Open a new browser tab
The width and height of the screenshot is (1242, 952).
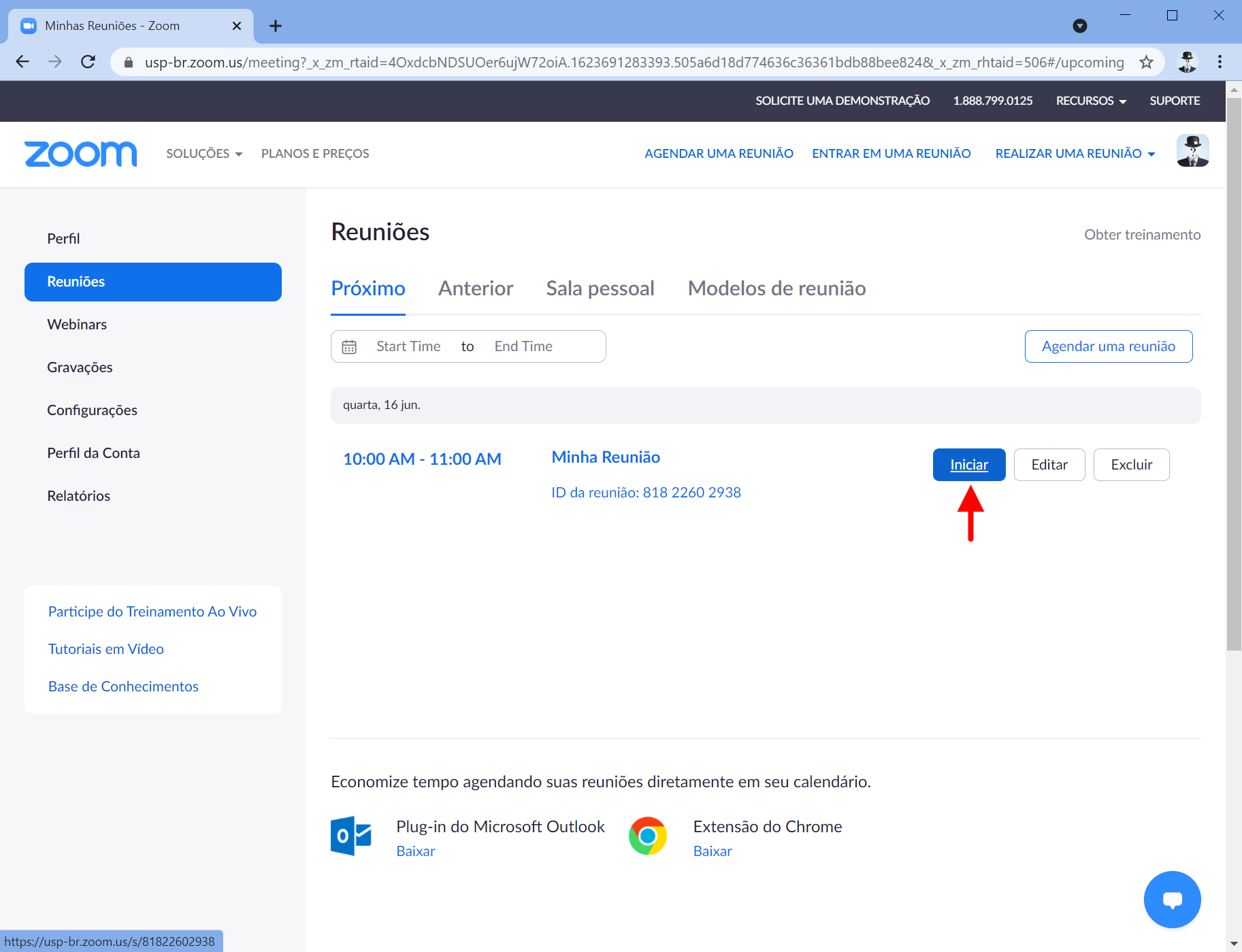point(275,26)
